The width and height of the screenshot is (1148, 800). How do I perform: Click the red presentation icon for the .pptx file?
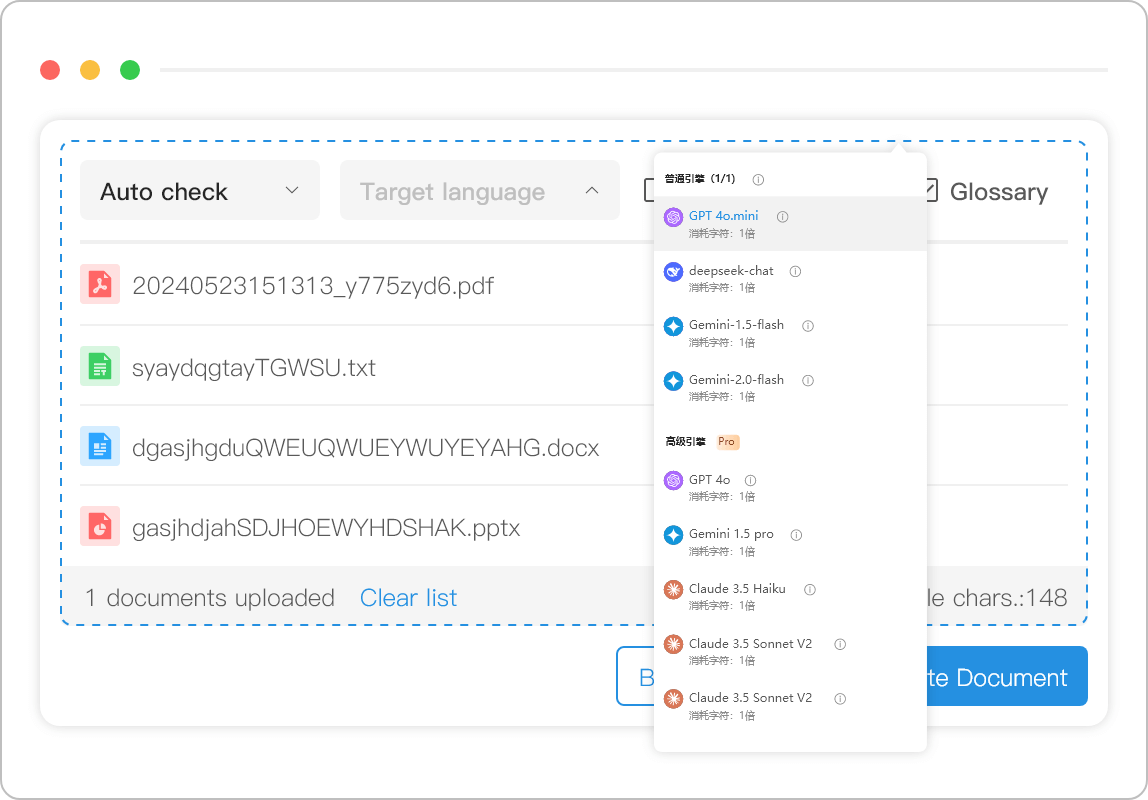[100, 526]
